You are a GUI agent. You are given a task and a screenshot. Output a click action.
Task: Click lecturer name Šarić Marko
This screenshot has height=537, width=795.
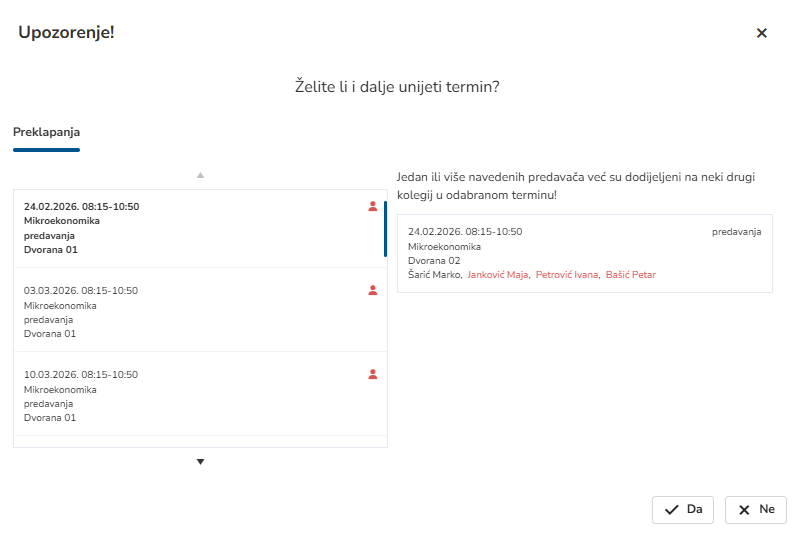433,274
